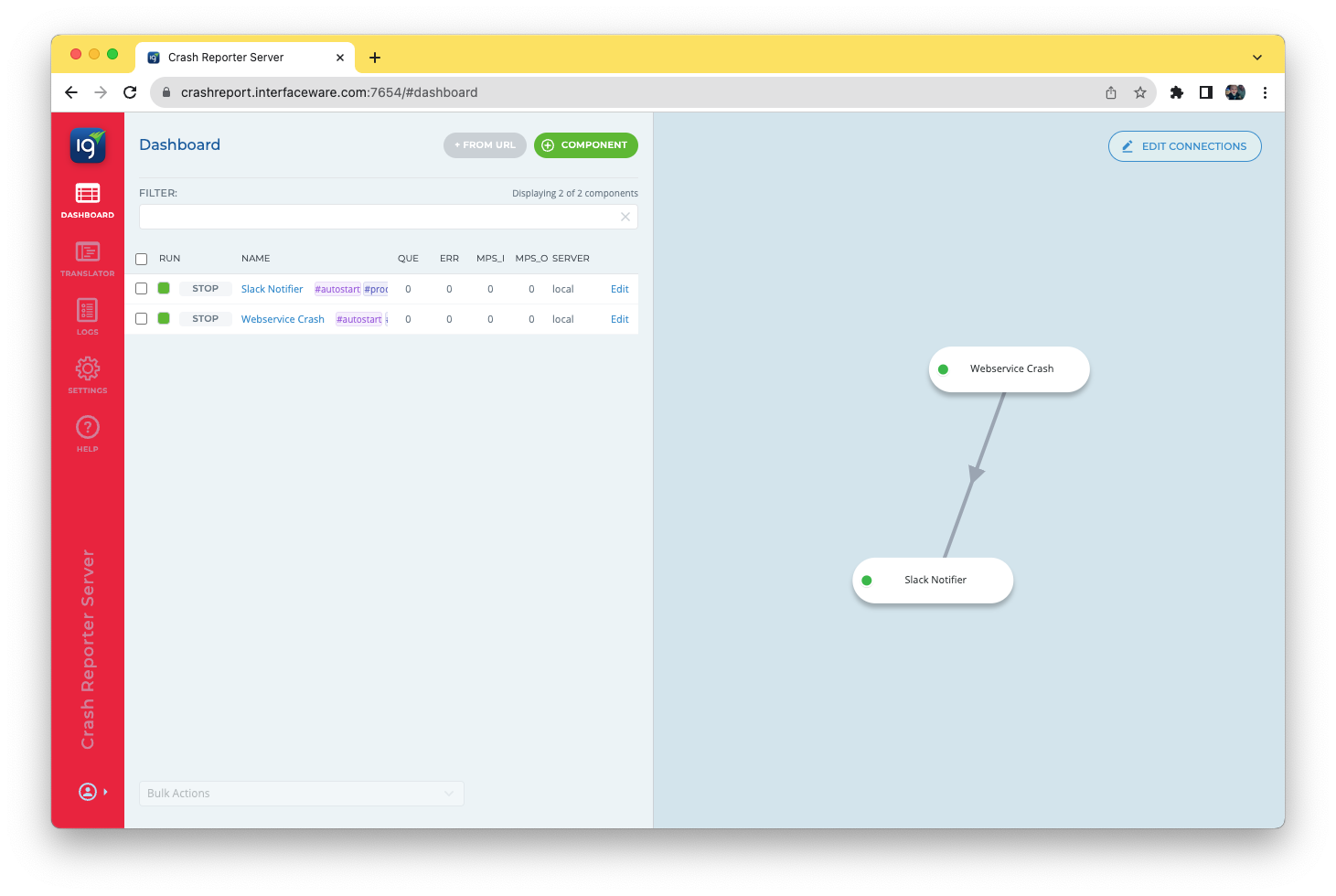The height and width of the screenshot is (896, 1336).
Task: Click the Iguana logo icon
Action: [88, 145]
